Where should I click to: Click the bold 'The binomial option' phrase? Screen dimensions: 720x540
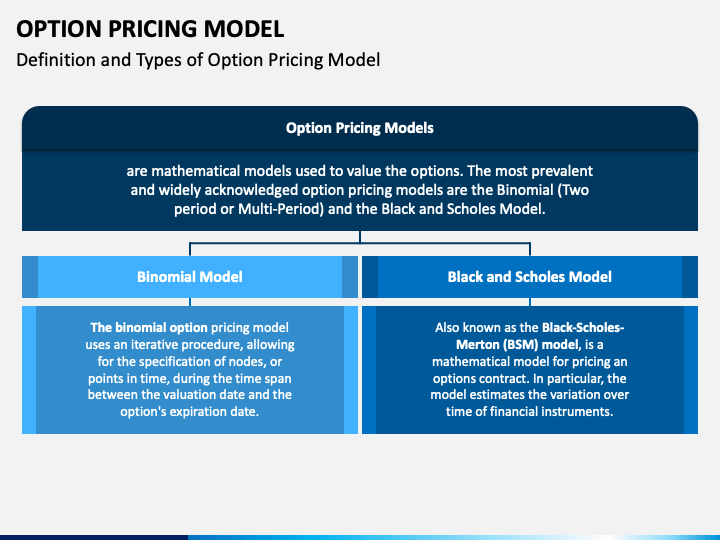[149, 328]
